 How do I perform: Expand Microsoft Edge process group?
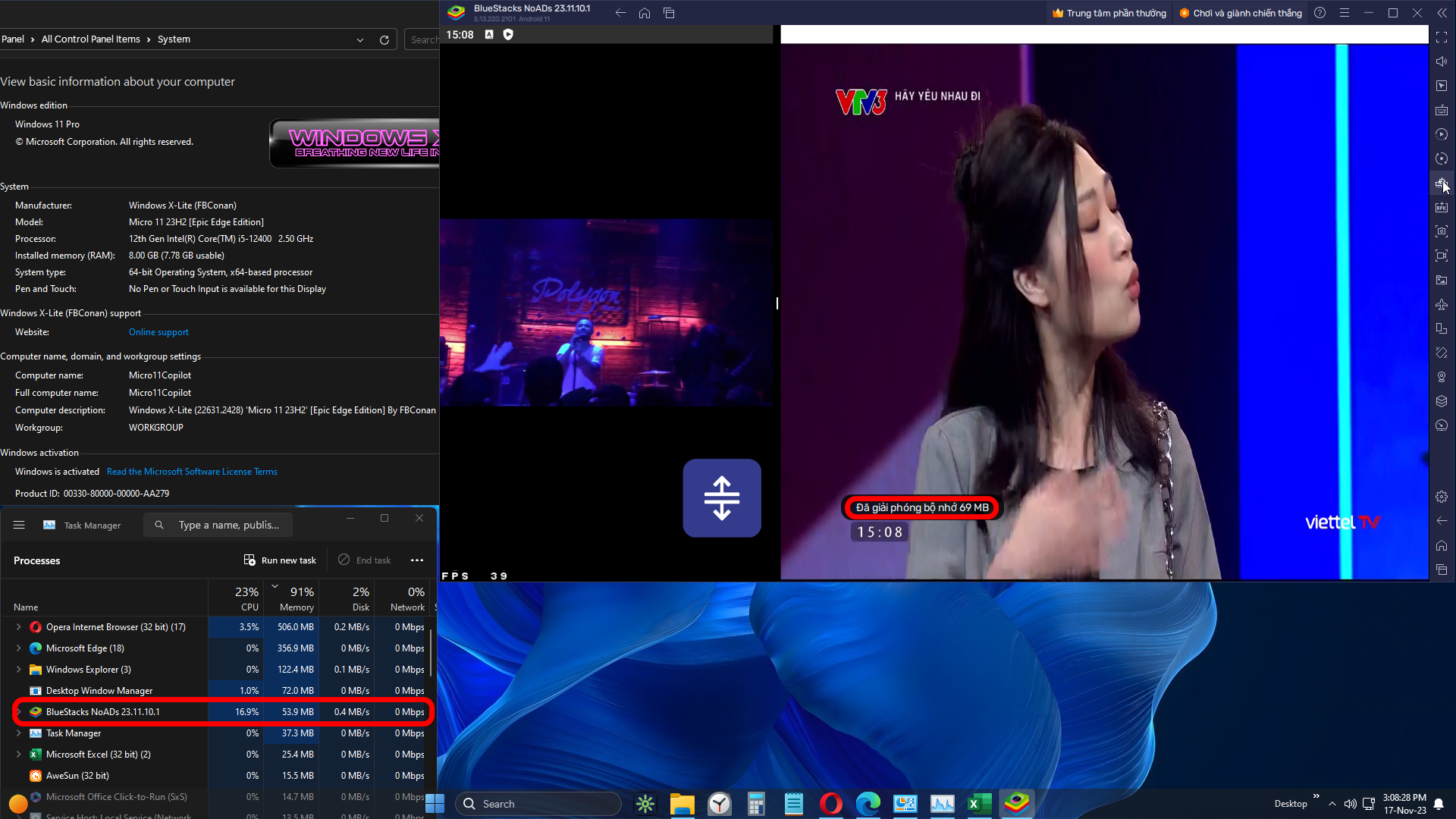(x=18, y=648)
